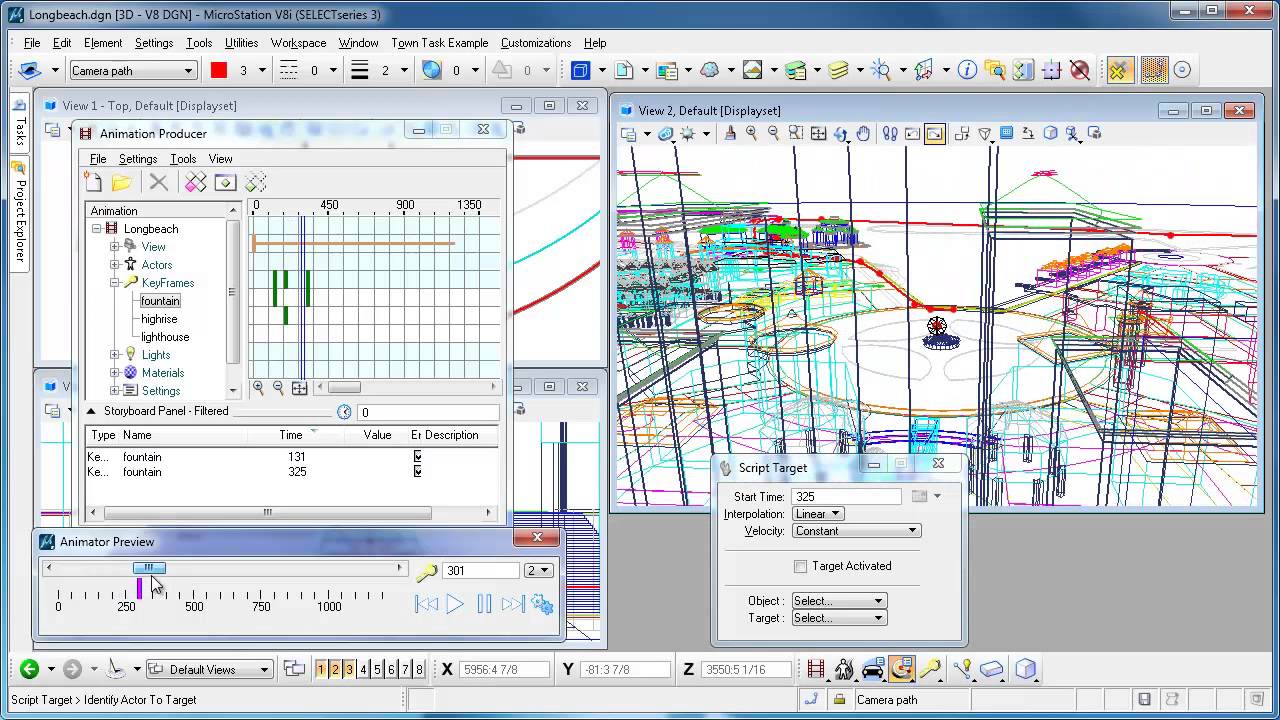Click the Zoom In icon below the timeline
This screenshot has height=720, width=1280.
click(x=259, y=388)
